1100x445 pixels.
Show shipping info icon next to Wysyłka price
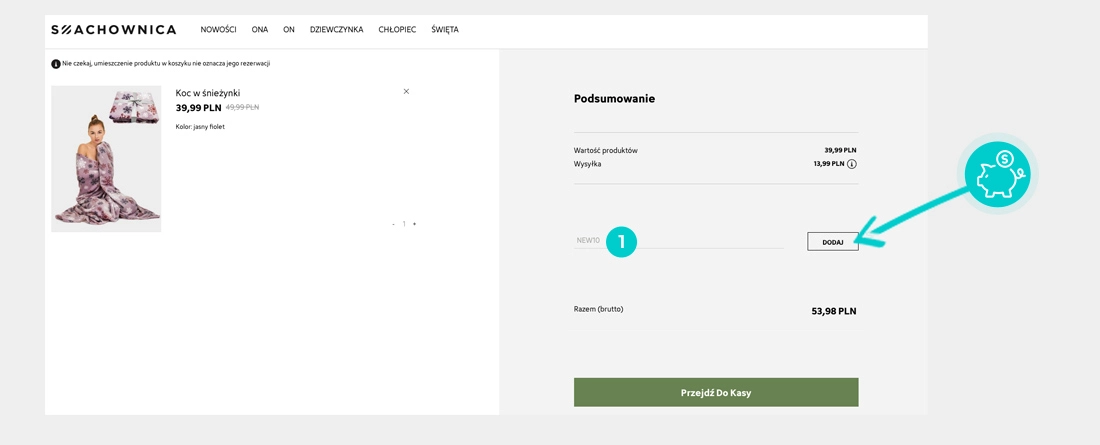(x=852, y=164)
